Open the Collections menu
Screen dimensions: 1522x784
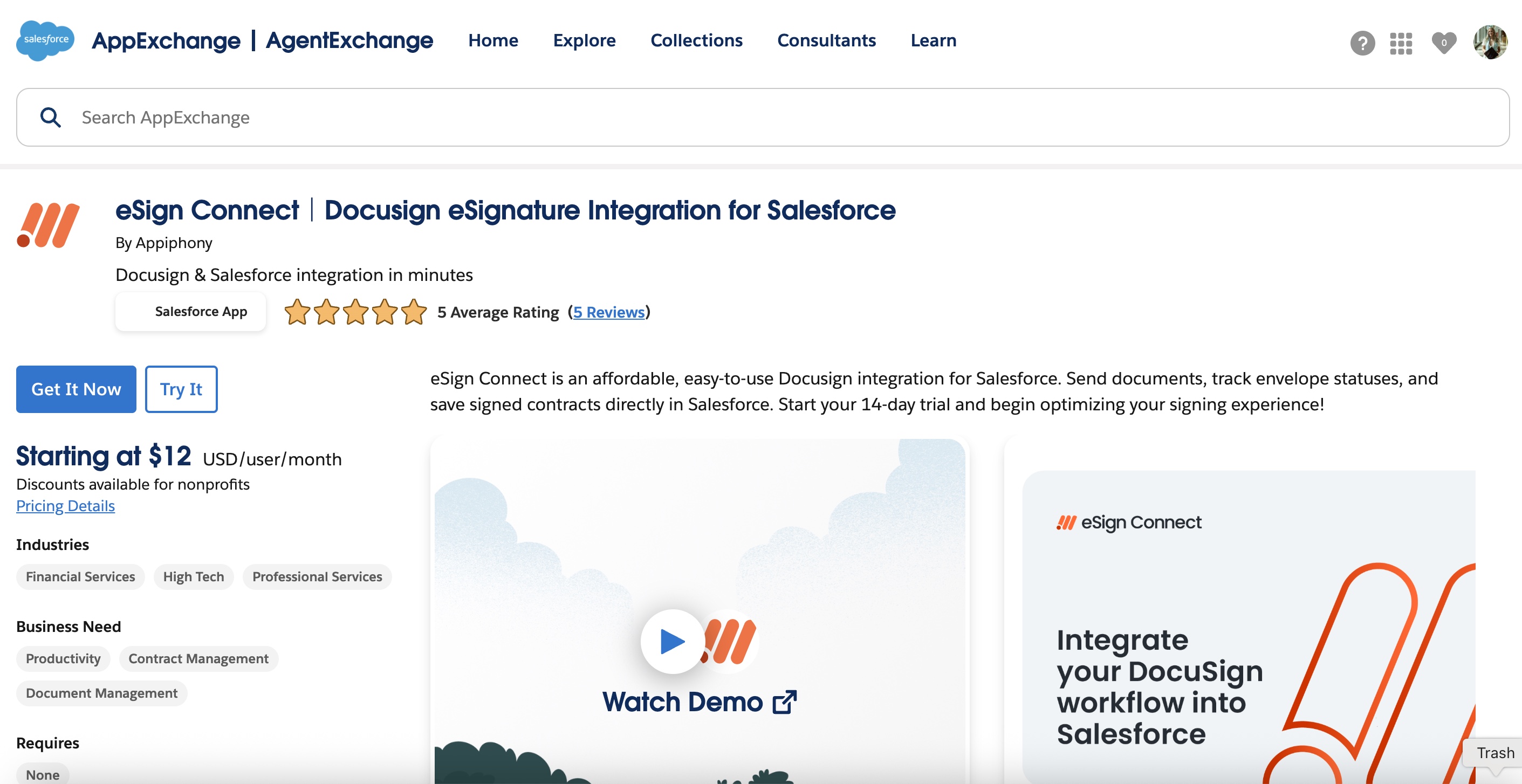click(x=696, y=40)
